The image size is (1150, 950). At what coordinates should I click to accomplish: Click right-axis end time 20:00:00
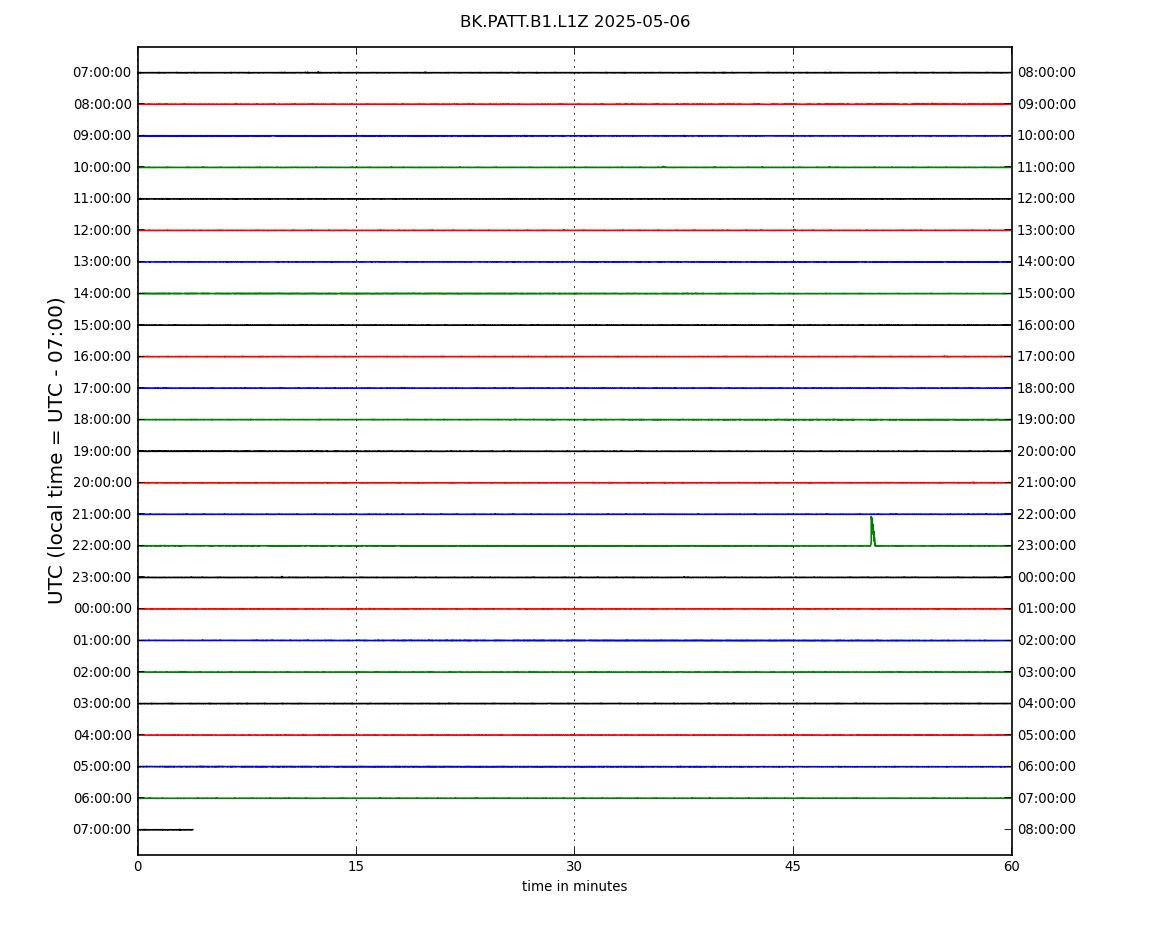[x=1047, y=451]
